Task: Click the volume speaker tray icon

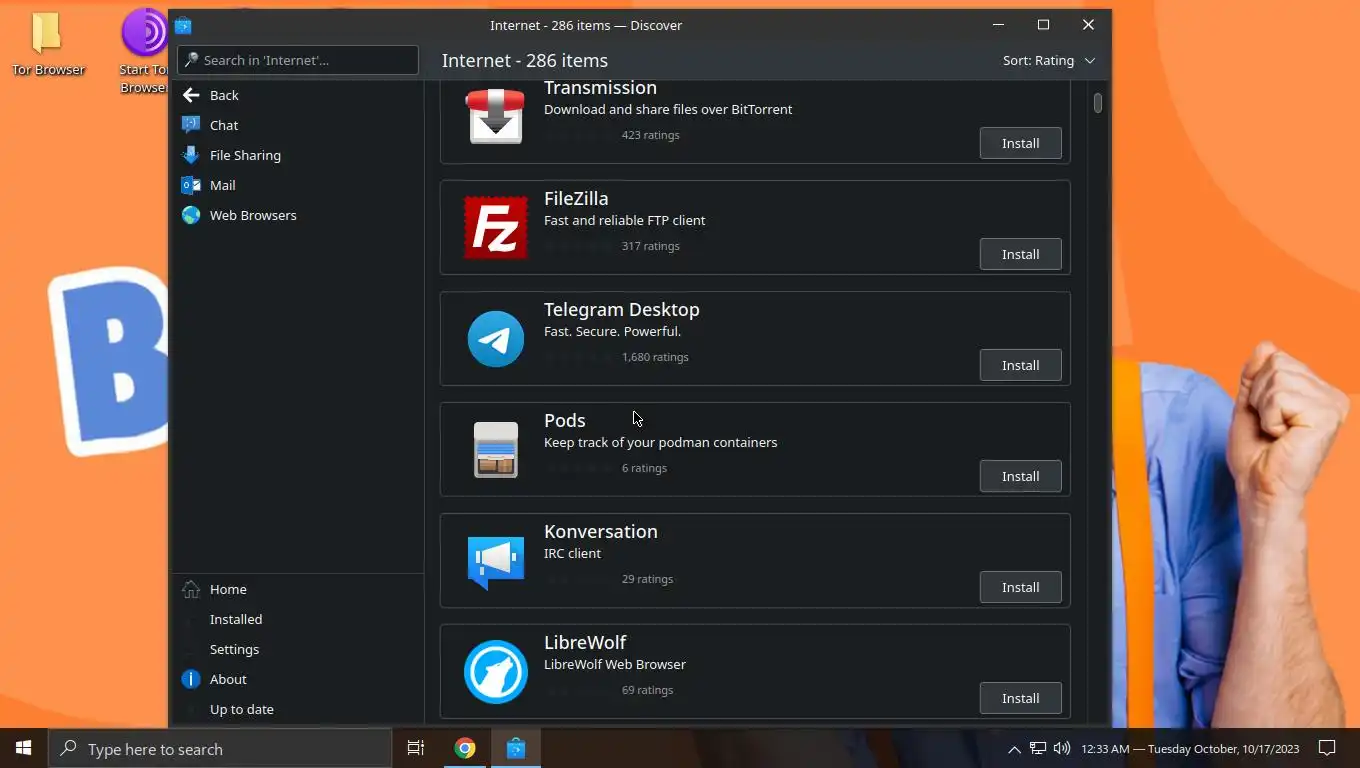Action: coord(1061,748)
